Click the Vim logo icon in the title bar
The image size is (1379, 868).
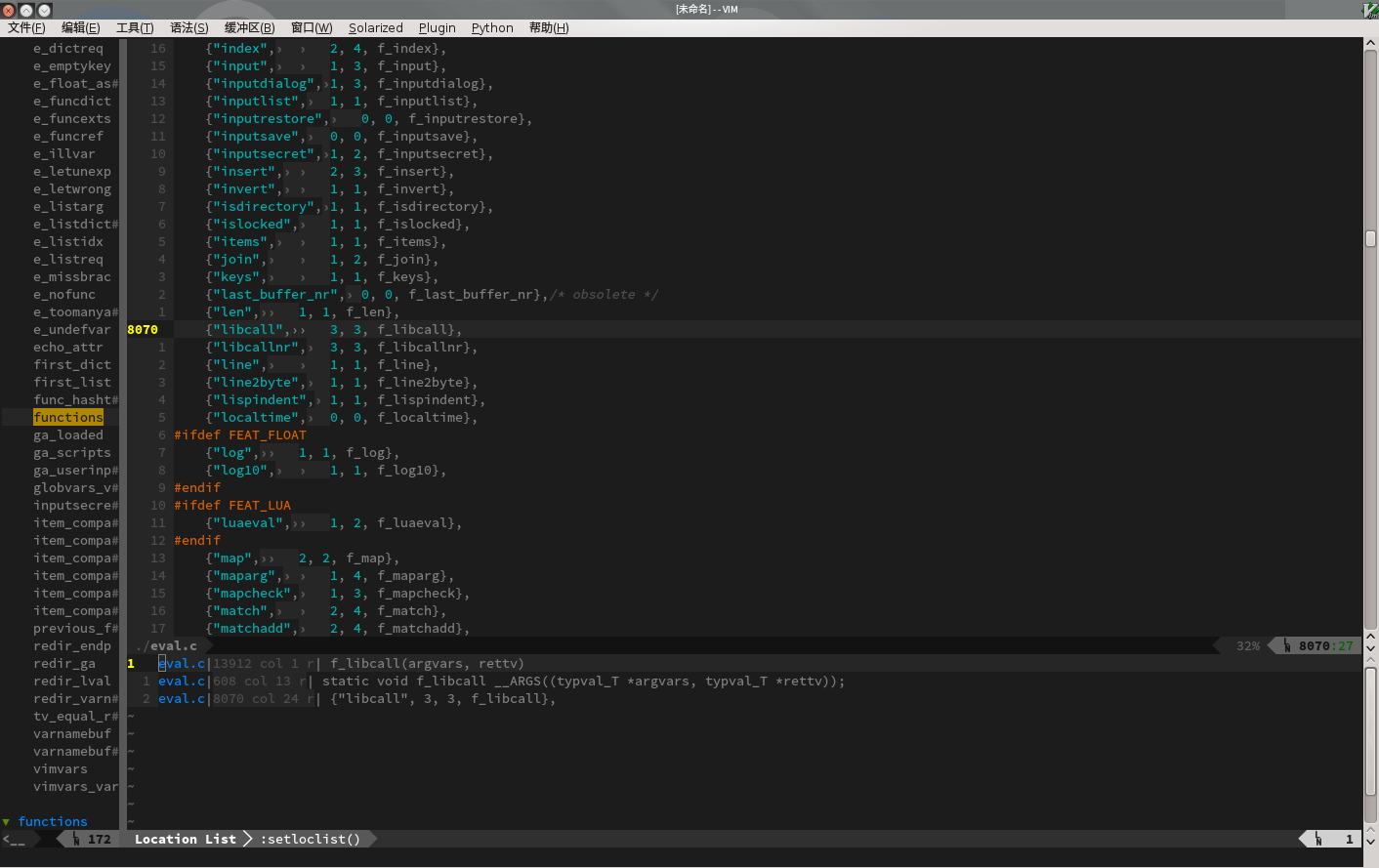[1370, 10]
